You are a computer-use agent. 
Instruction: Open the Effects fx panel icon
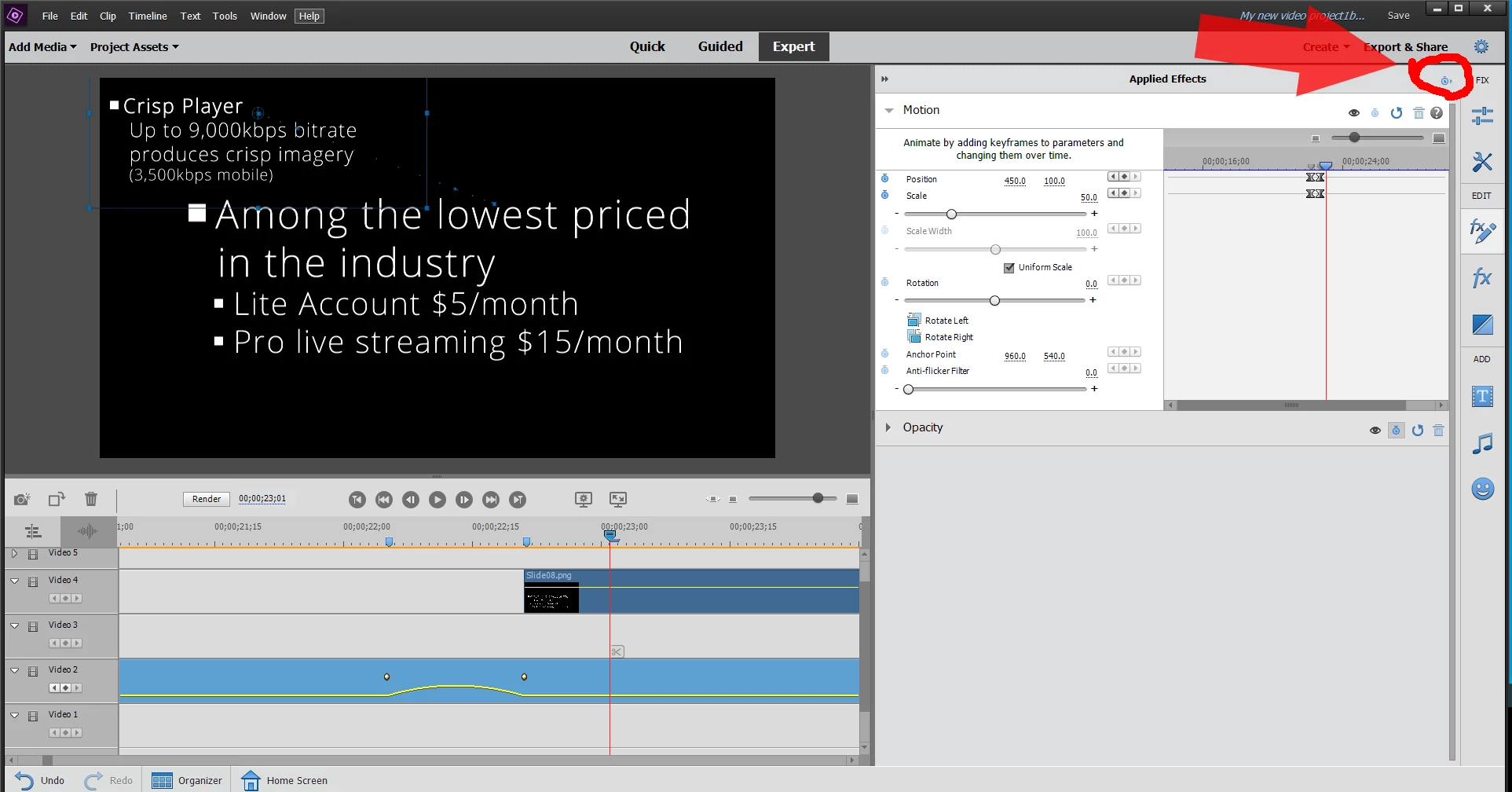click(1482, 277)
